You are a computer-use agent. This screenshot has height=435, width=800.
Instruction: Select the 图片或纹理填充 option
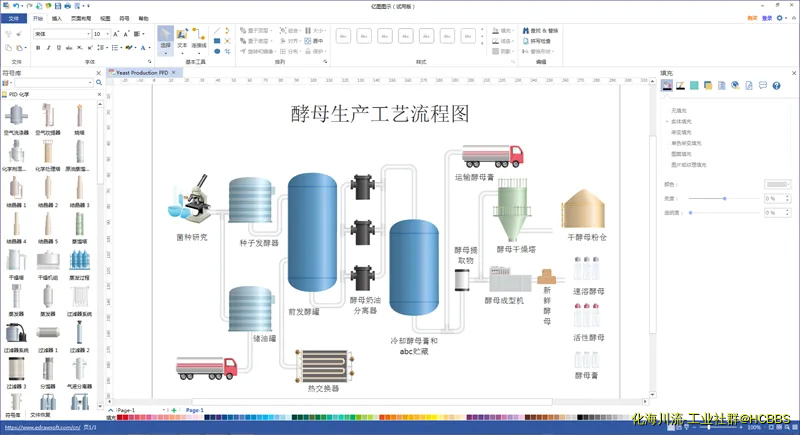[x=689, y=165]
